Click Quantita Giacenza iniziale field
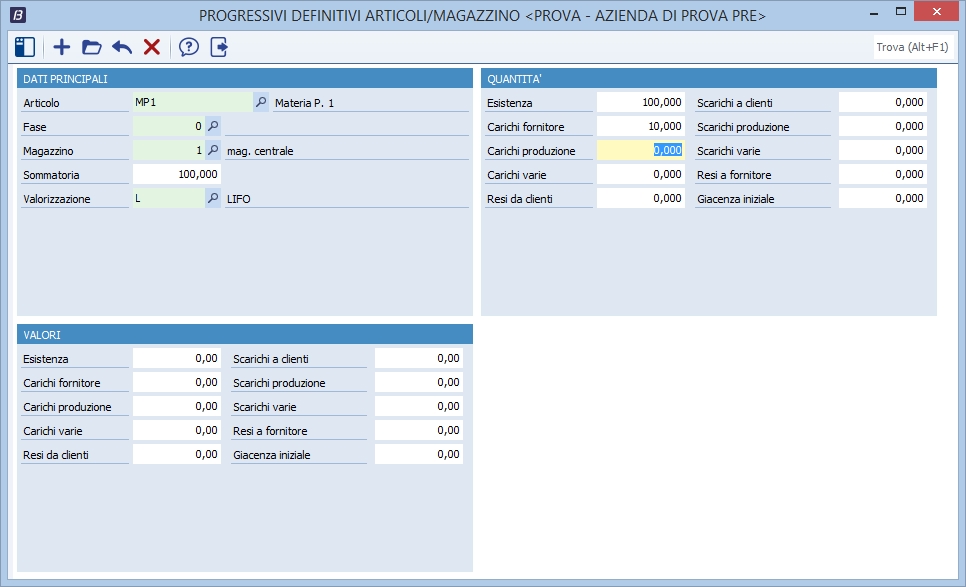Screen dimensions: 966x587 [883, 198]
